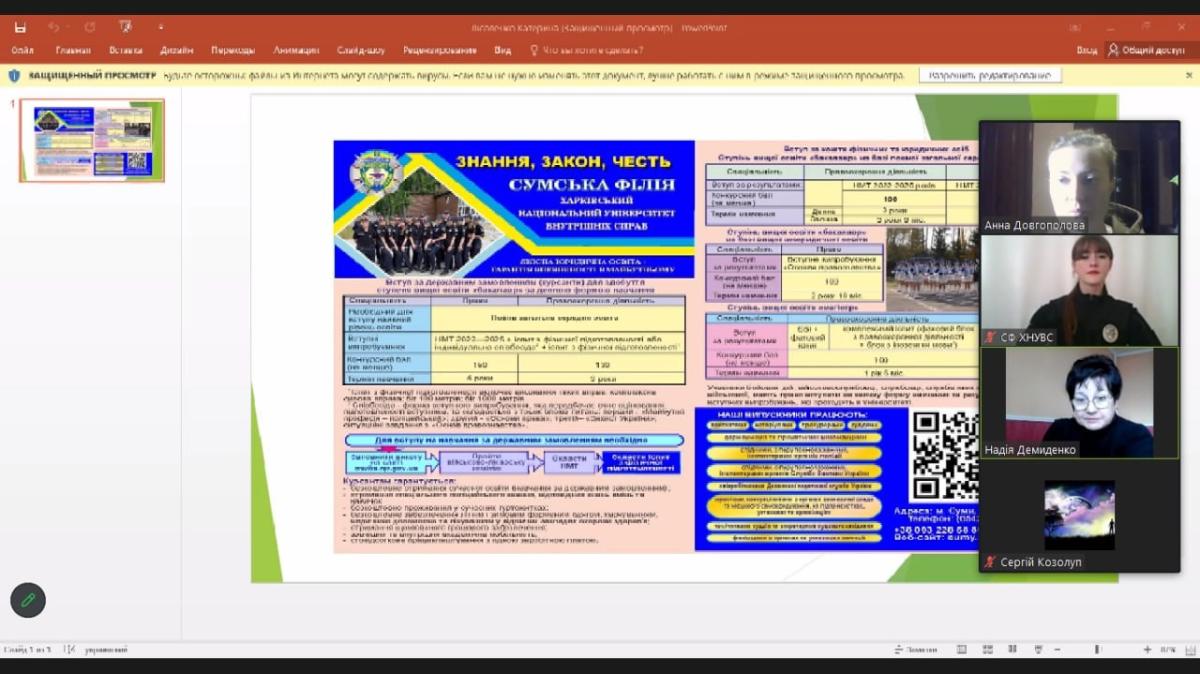1200x674 pixels.
Task: Select slide 1 thumbnail in slide panel
Action: pos(92,140)
